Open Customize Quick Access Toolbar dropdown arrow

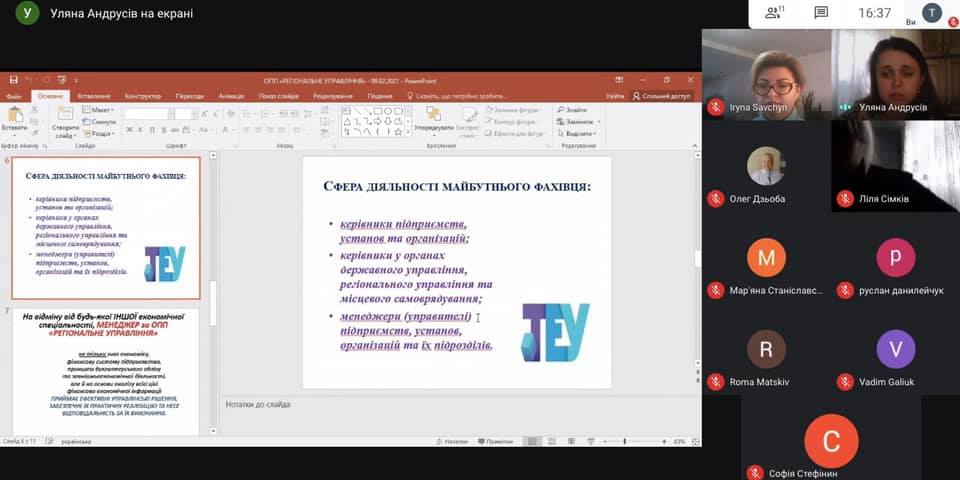pos(77,81)
